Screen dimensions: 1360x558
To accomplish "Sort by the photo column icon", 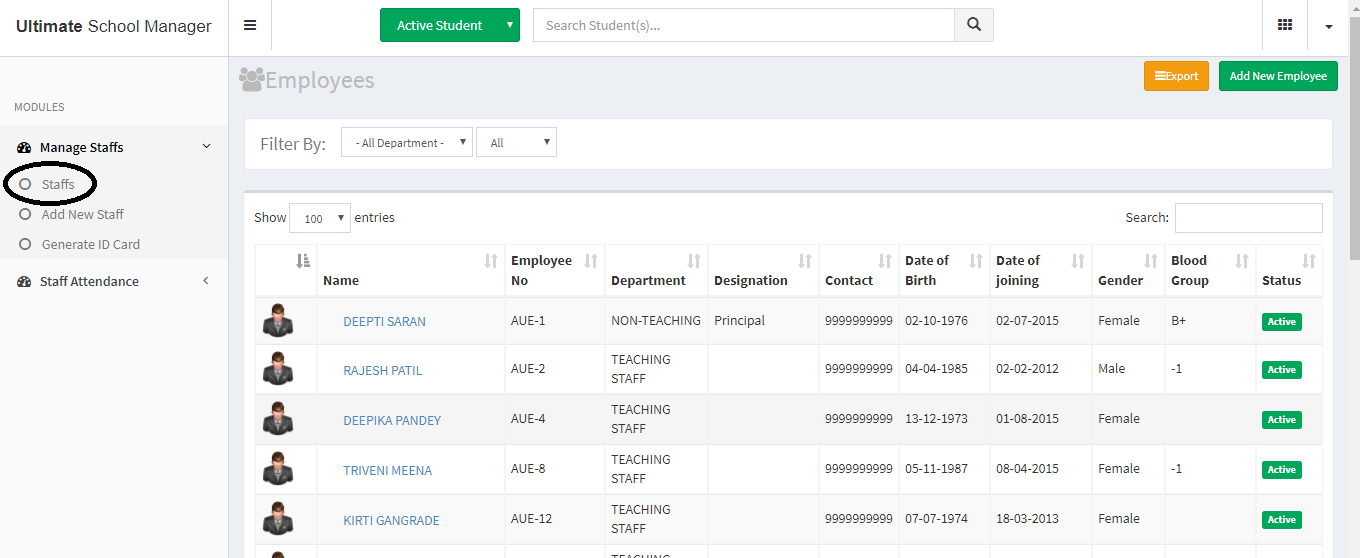I will pyautogui.click(x=304, y=261).
